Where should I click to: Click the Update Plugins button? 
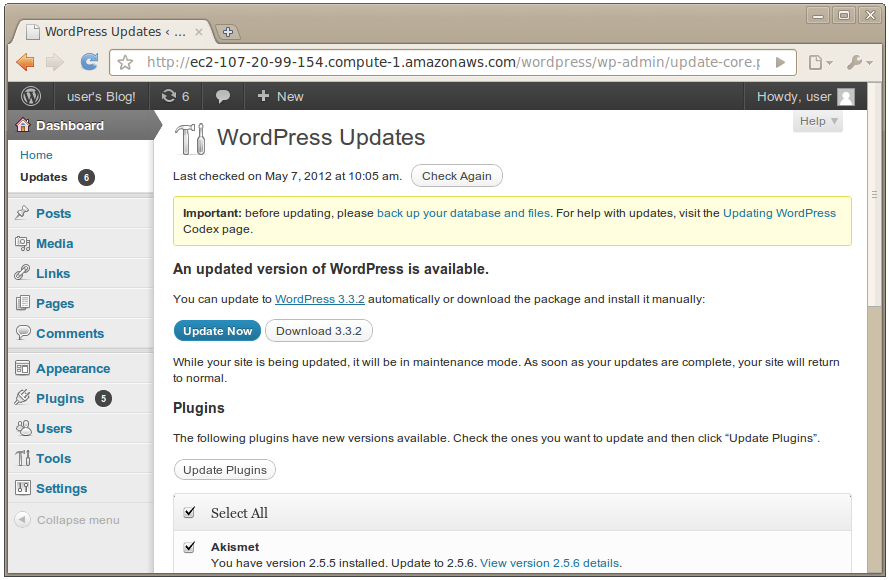[225, 470]
